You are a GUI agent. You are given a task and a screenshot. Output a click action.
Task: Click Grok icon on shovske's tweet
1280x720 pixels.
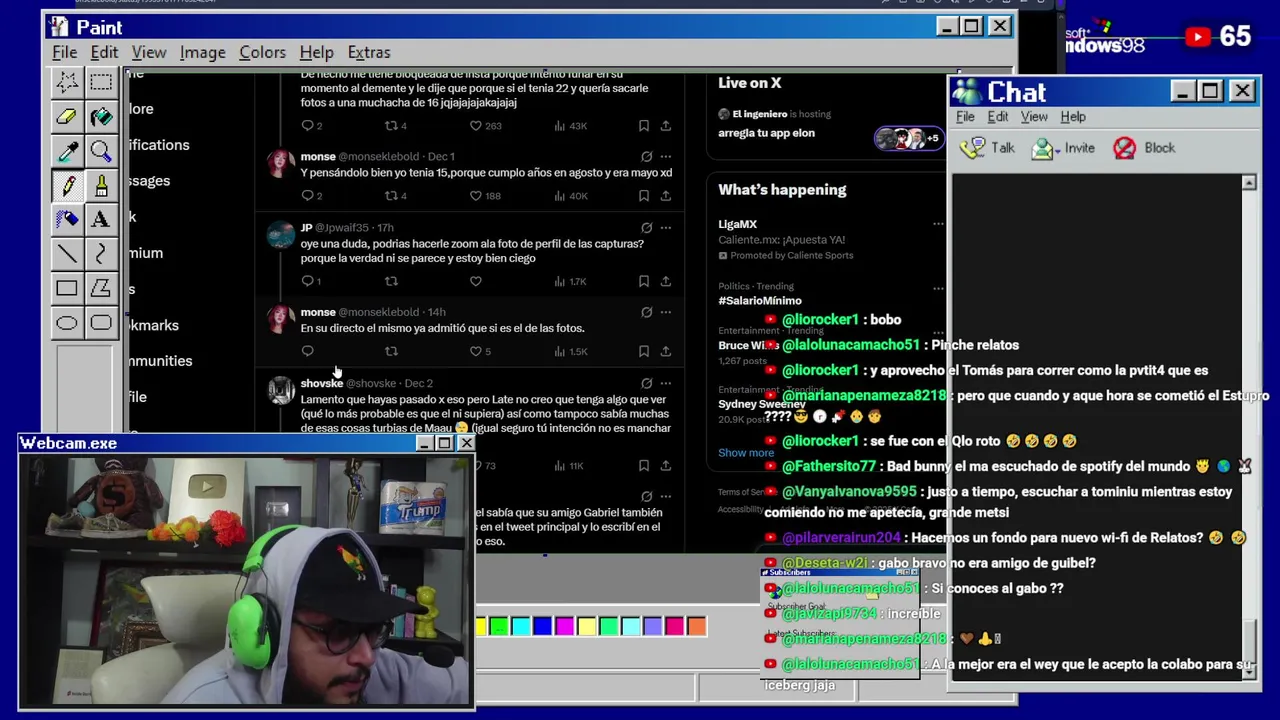[x=646, y=383]
